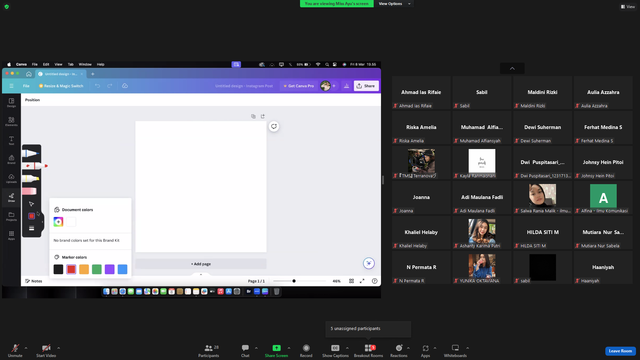Undo last action in Canva
Screen dimensions: 640x360
point(97,86)
